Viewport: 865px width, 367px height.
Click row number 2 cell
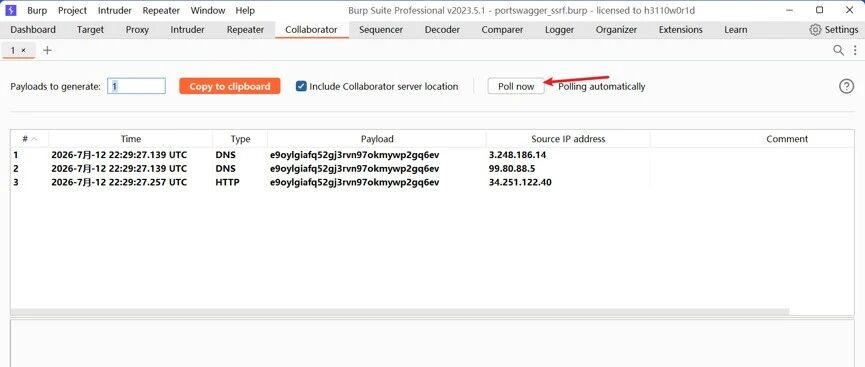click(15, 168)
